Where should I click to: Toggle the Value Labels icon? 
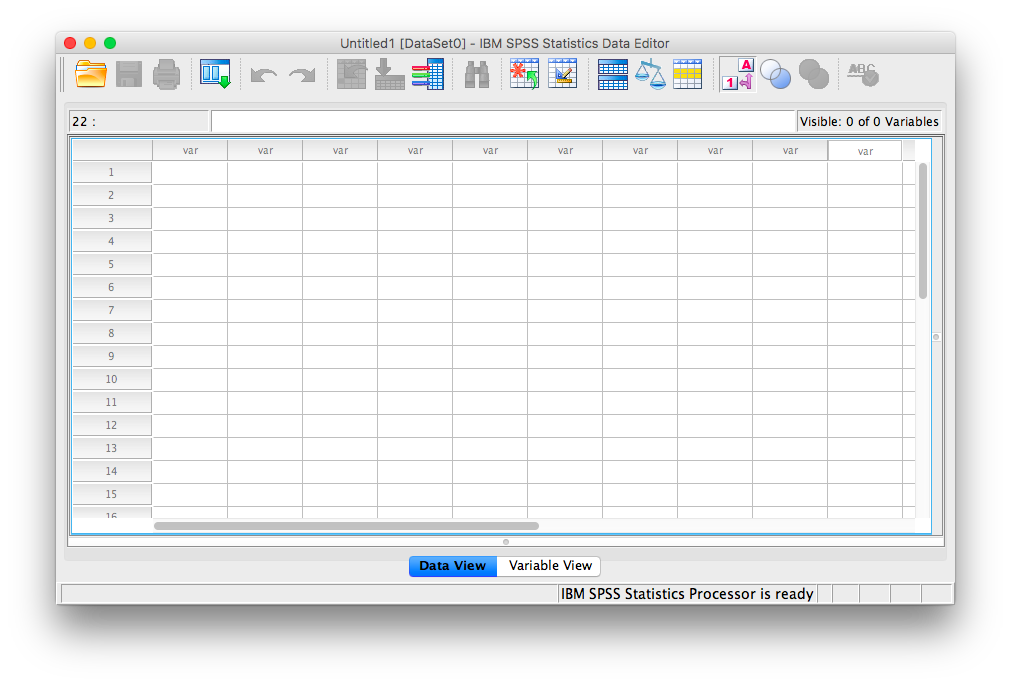coord(738,74)
